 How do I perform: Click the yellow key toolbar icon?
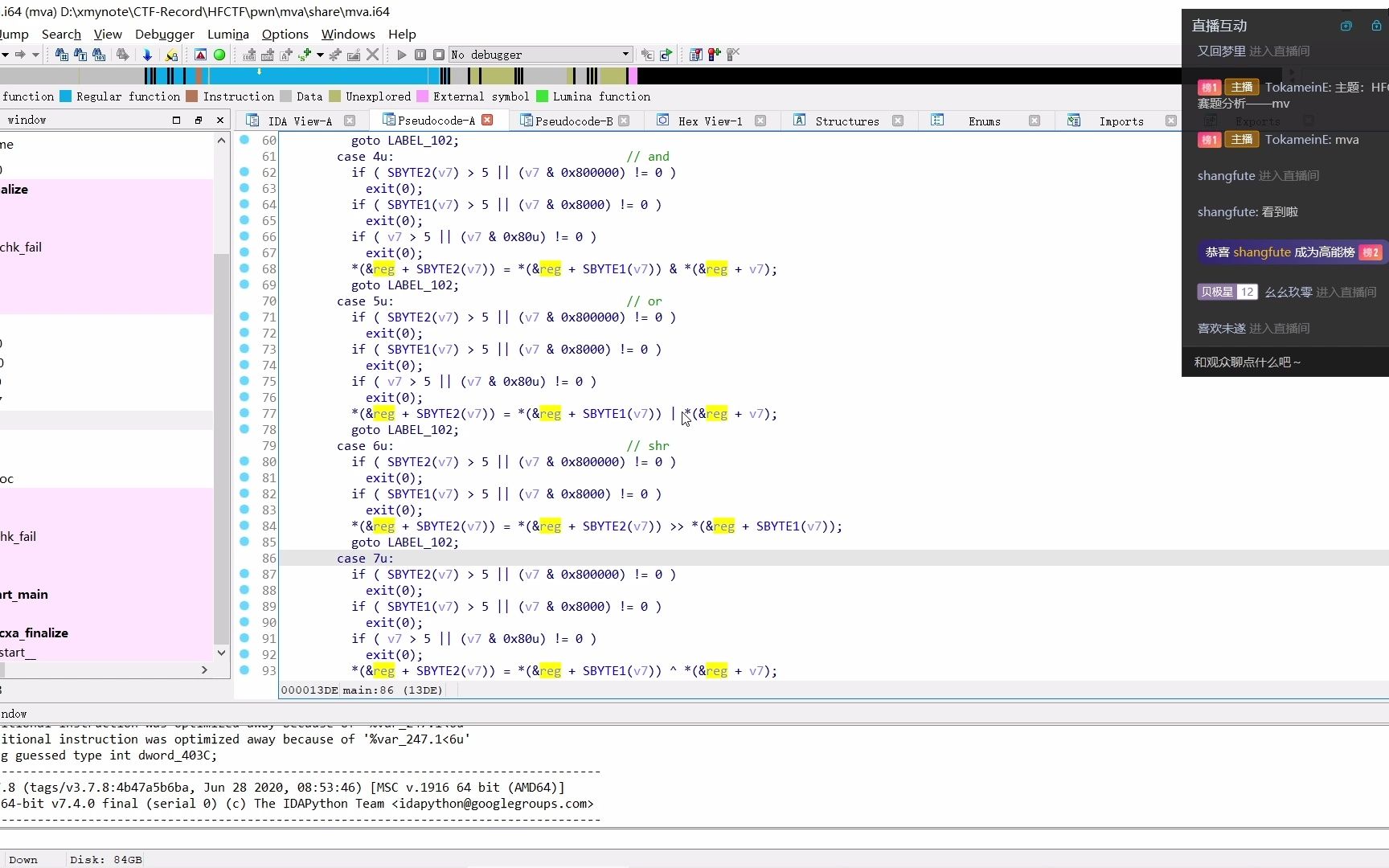pos(171,55)
